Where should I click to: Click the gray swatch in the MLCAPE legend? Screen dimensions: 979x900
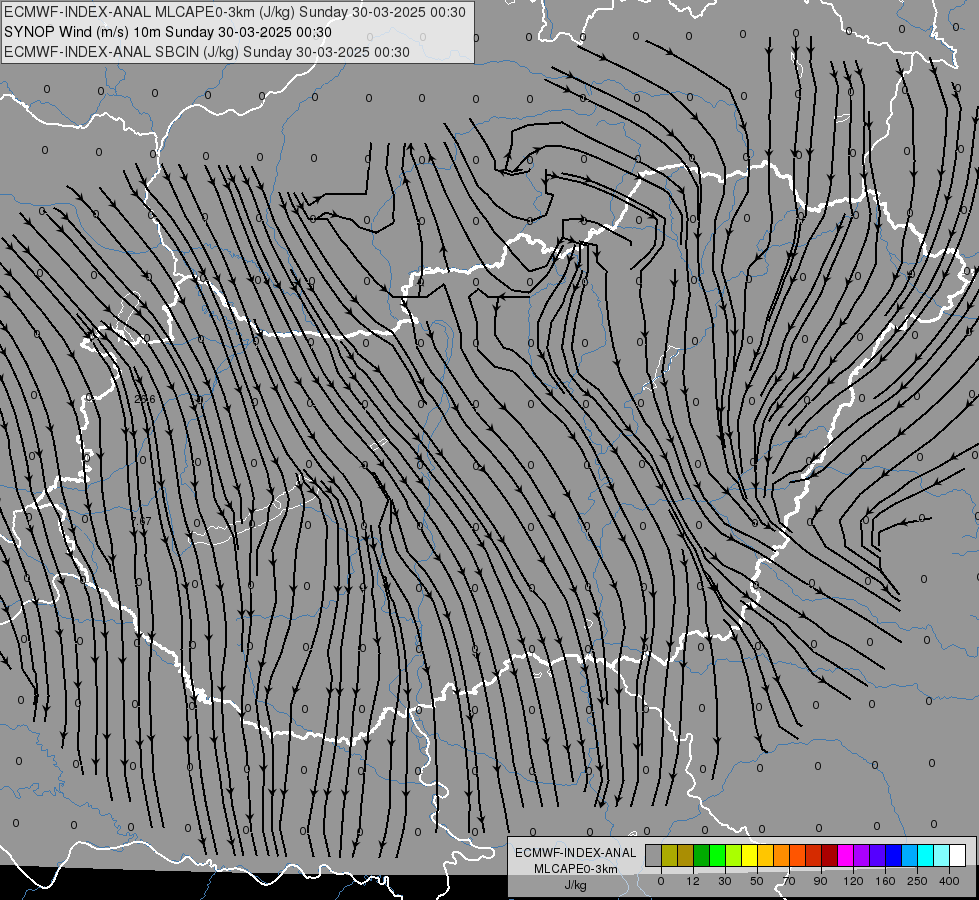[x=654, y=855]
